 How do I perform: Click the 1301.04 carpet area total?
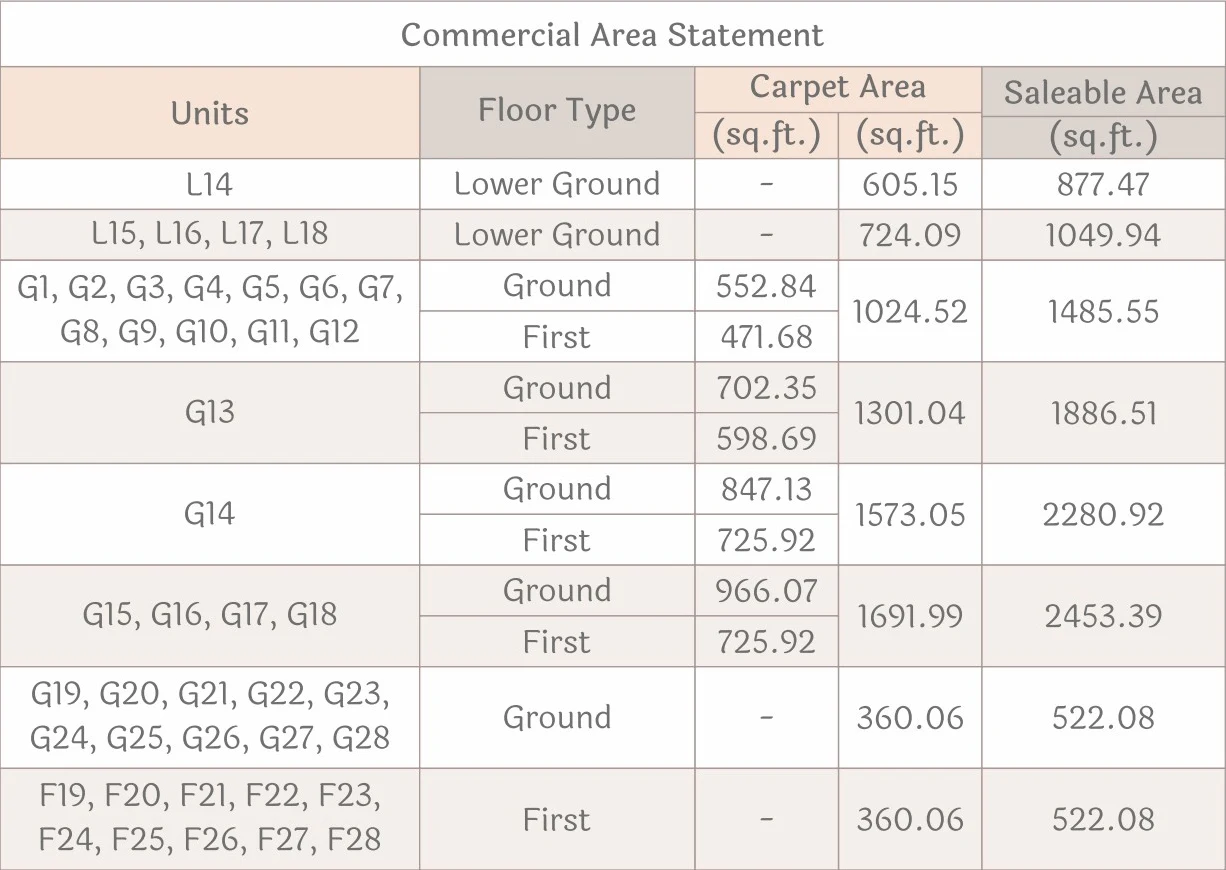coord(910,413)
